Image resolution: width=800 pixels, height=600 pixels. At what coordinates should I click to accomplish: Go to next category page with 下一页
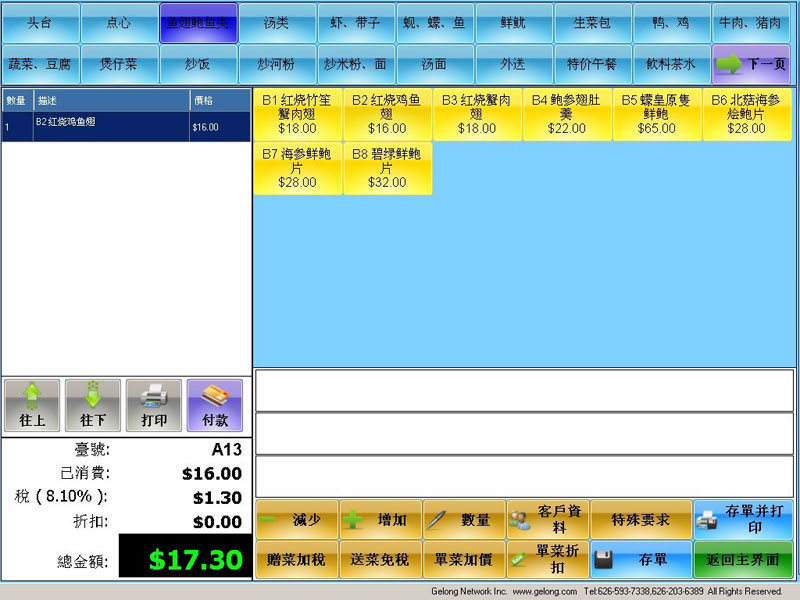click(752, 64)
